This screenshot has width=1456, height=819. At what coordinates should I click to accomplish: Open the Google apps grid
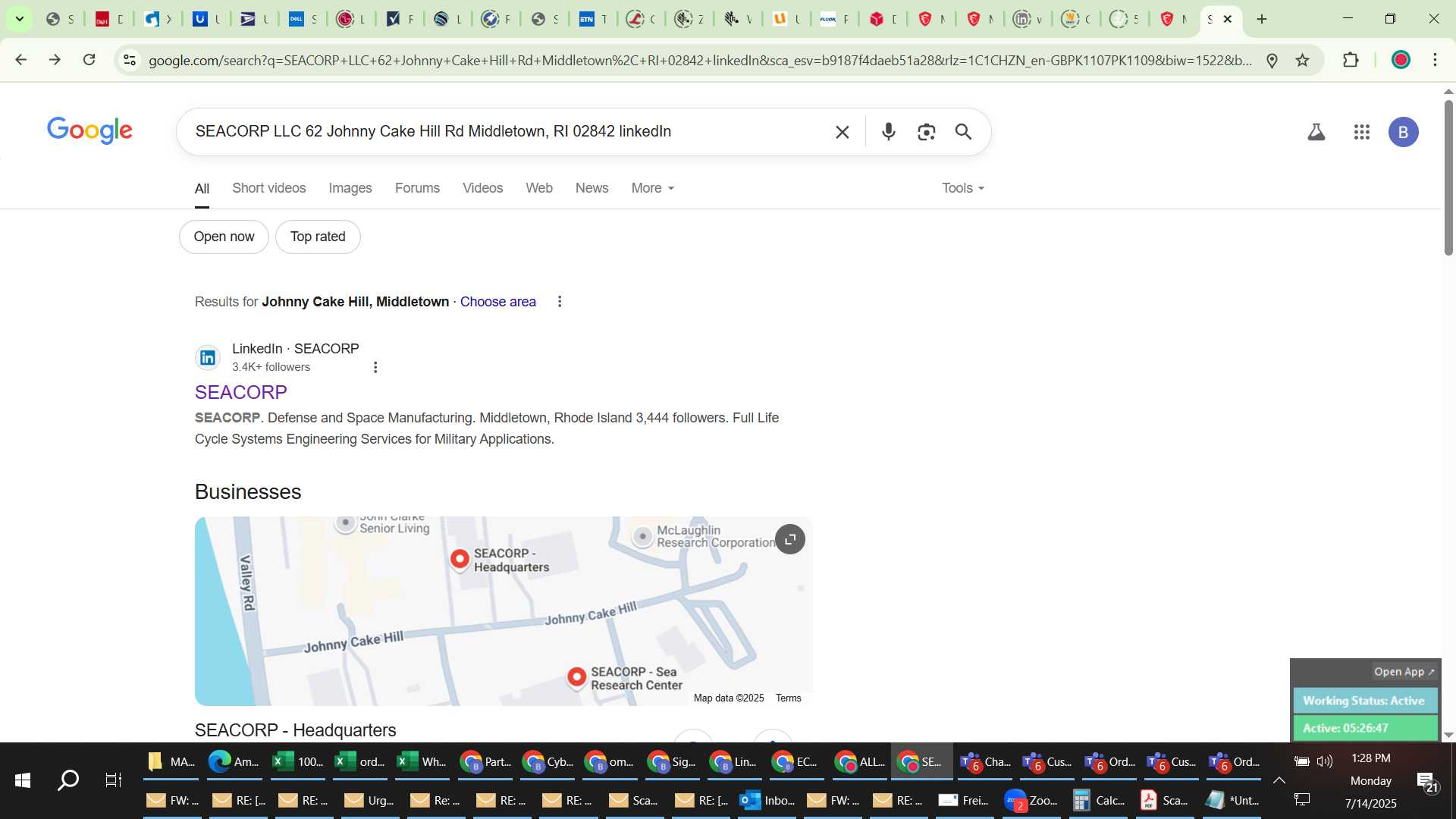pyautogui.click(x=1362, y=132)
